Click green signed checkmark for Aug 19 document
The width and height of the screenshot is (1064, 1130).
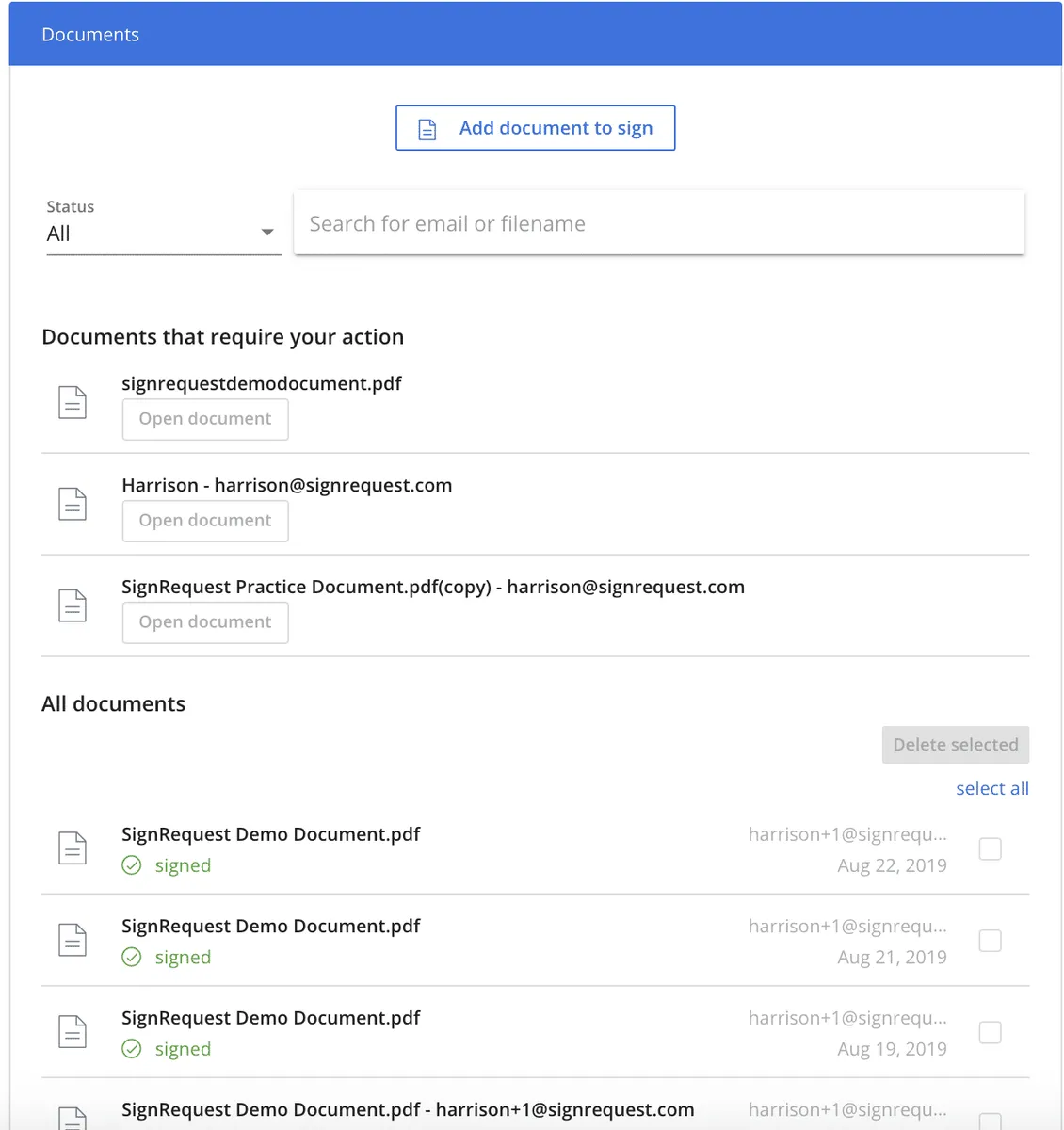[x=132, y=1049]
